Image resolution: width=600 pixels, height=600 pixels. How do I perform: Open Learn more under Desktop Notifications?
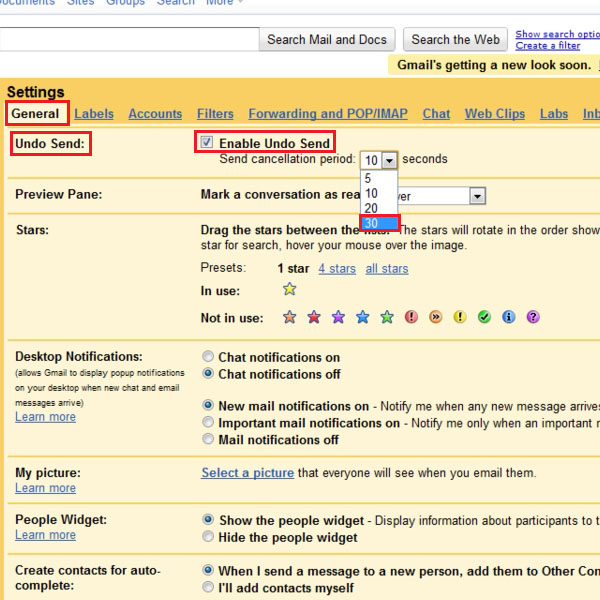45,417
